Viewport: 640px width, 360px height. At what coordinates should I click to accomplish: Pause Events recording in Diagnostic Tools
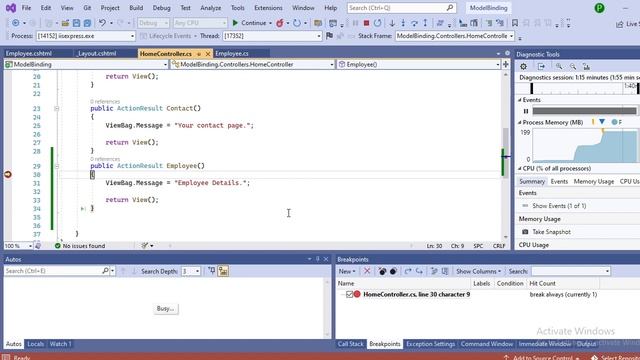coord(526,111)
